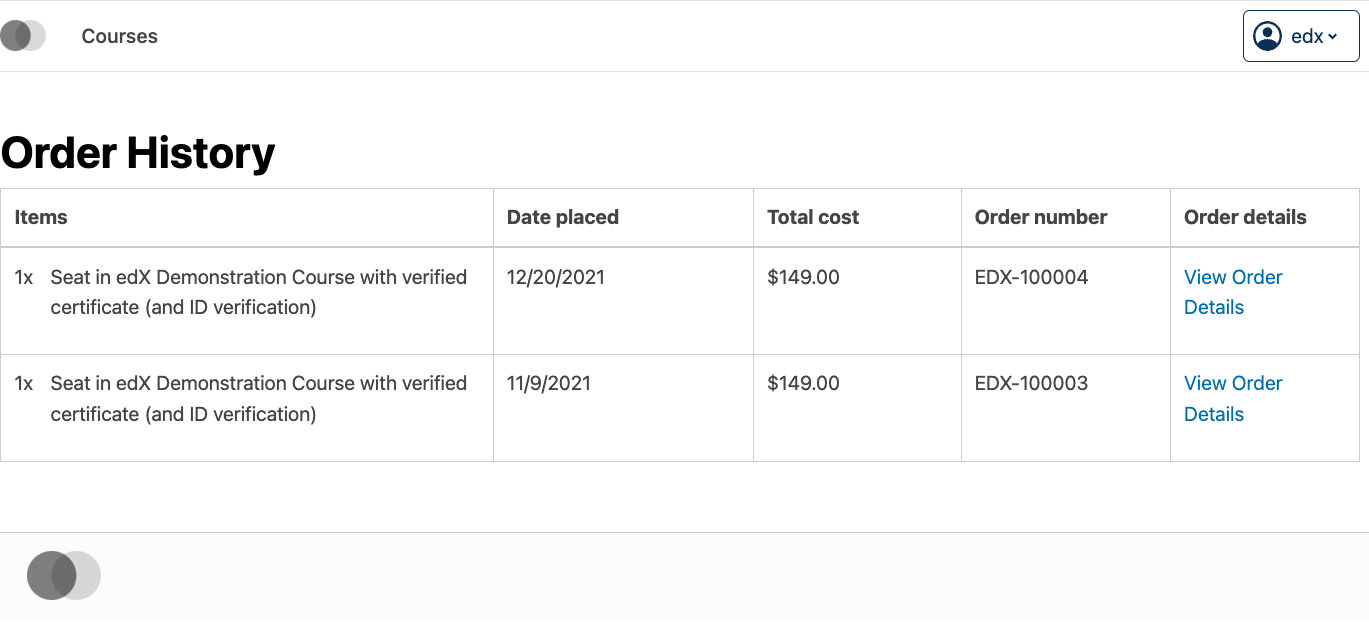Click the Items column header
Viewport: 1369px width, 626px height.
point(41,217)
